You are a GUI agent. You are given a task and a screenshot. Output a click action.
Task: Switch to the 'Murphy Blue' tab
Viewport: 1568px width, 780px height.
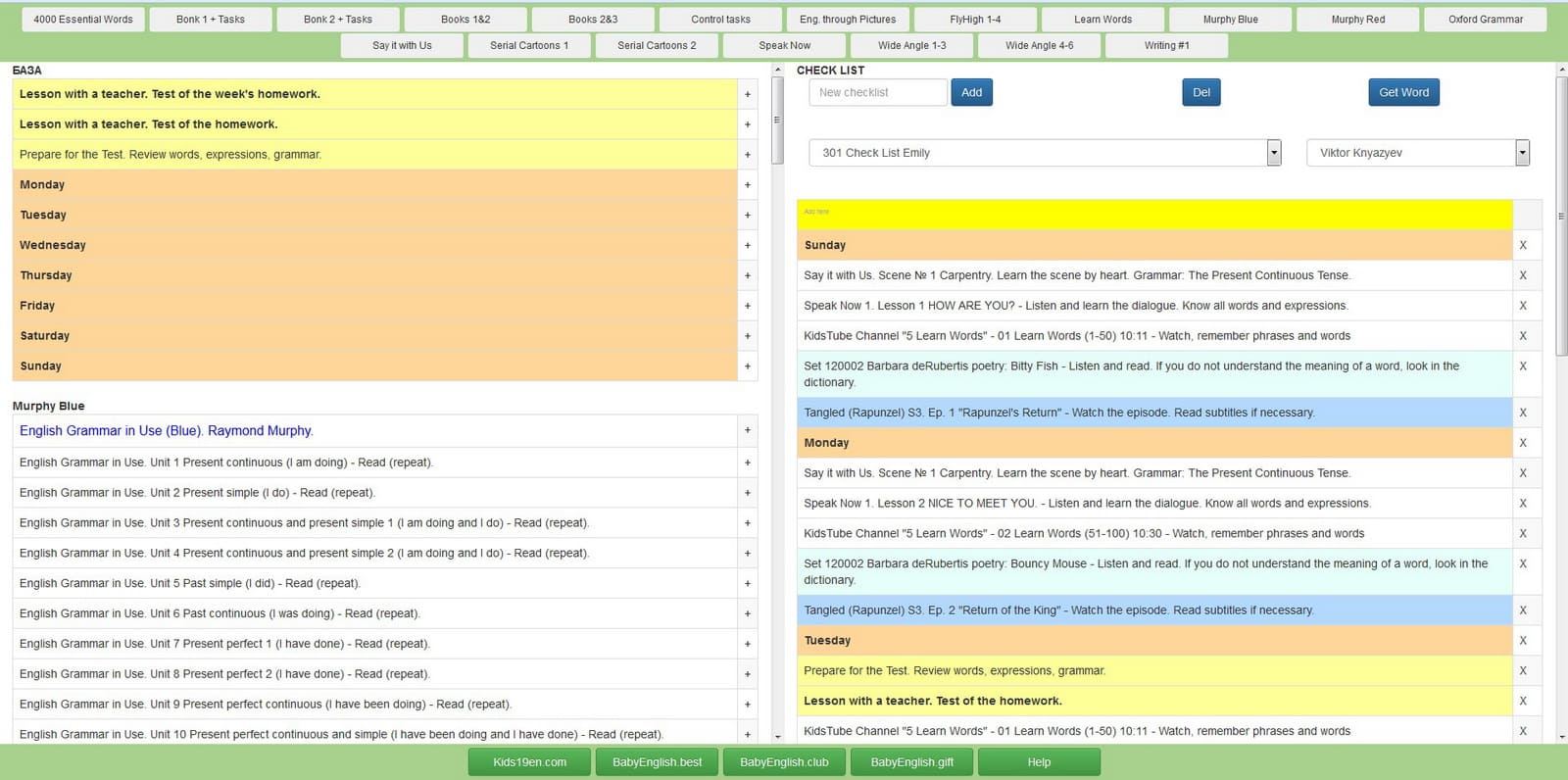(x=1230, y=20)
